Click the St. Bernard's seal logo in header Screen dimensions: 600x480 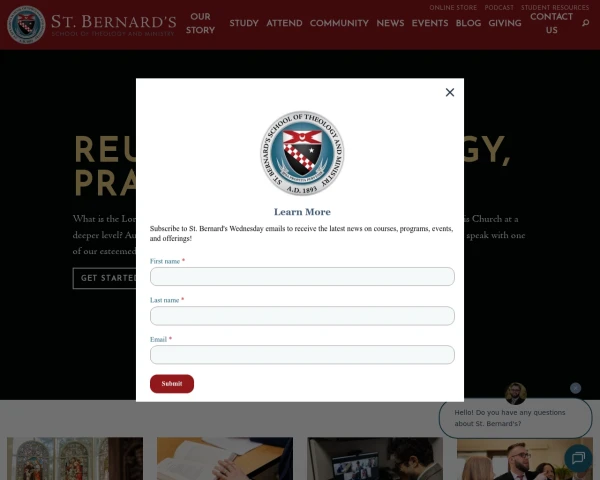point(26,24)
